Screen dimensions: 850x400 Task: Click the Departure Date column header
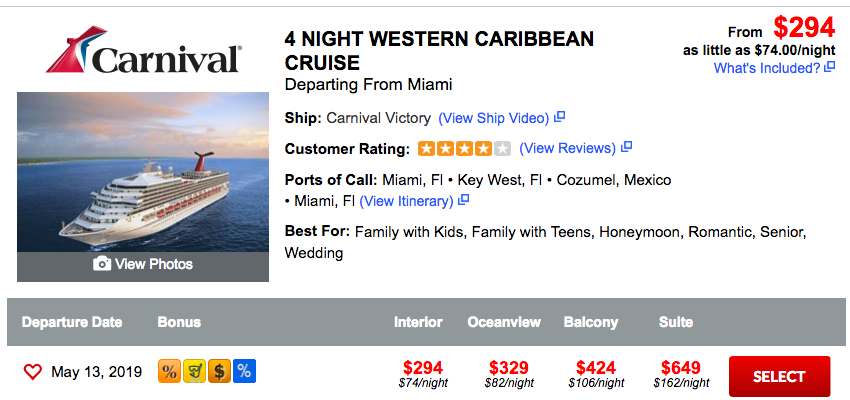(72, 322)
